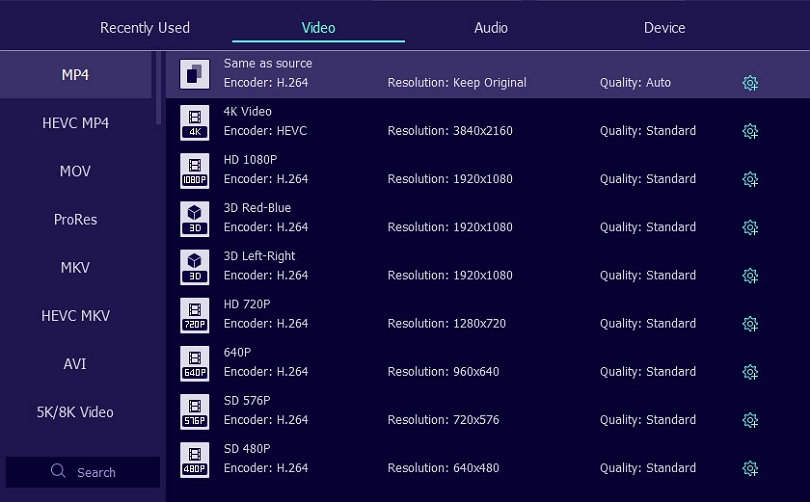Choose the 3D Red-Blue preset title
The width and height of the screenshot is (810, 502).
pos(257,208)
